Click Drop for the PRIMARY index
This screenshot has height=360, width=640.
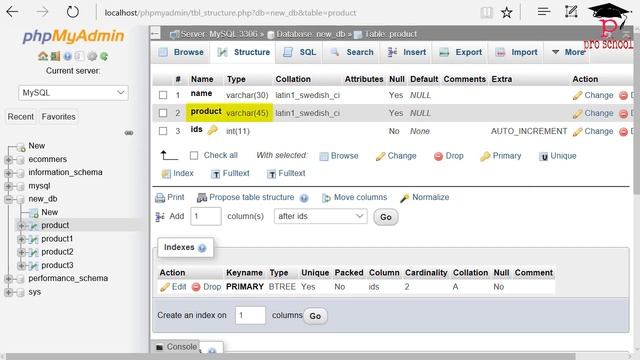(207, 287)
